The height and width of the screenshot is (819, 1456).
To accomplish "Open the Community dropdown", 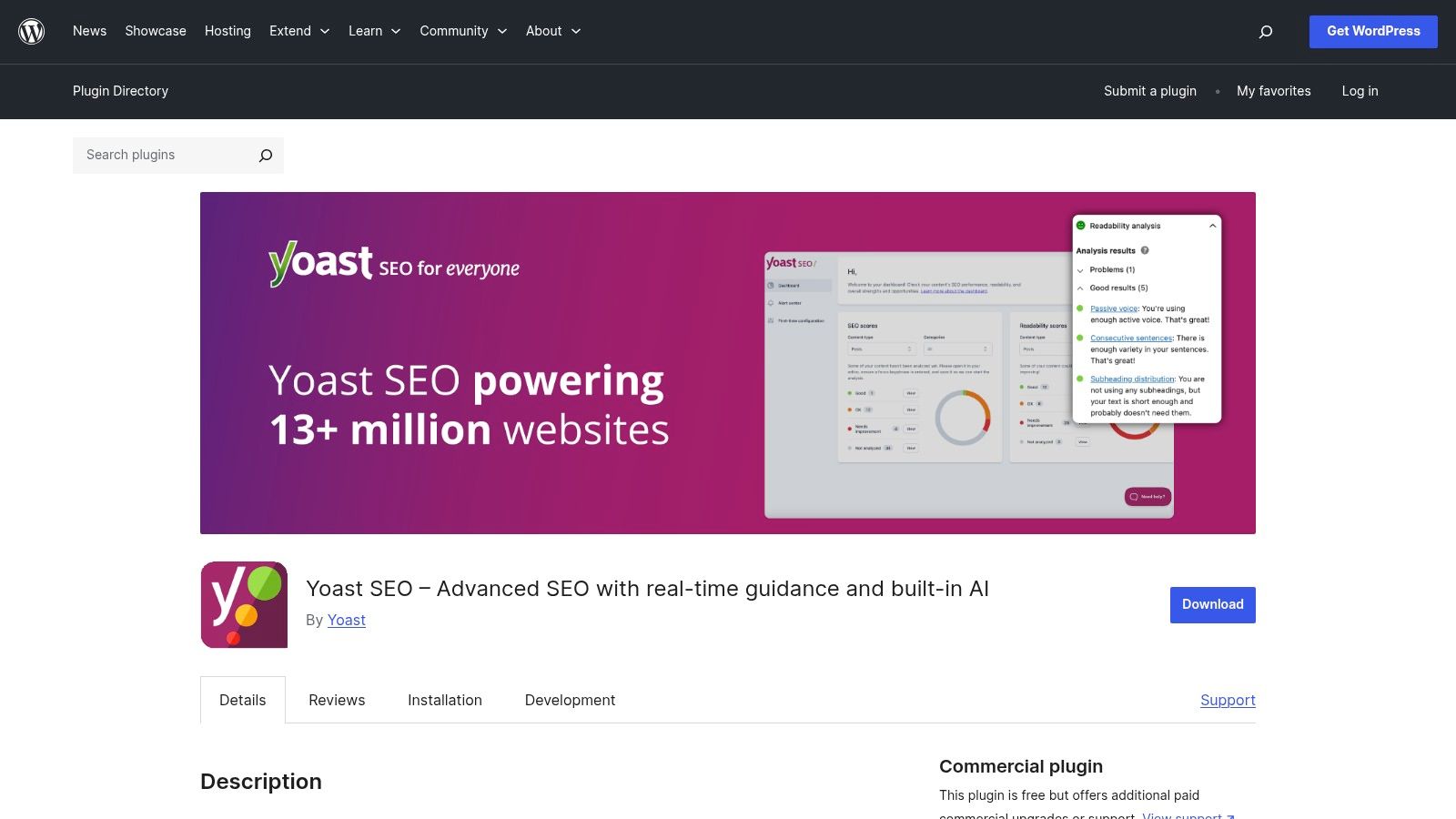I will (x=462, y=31).
